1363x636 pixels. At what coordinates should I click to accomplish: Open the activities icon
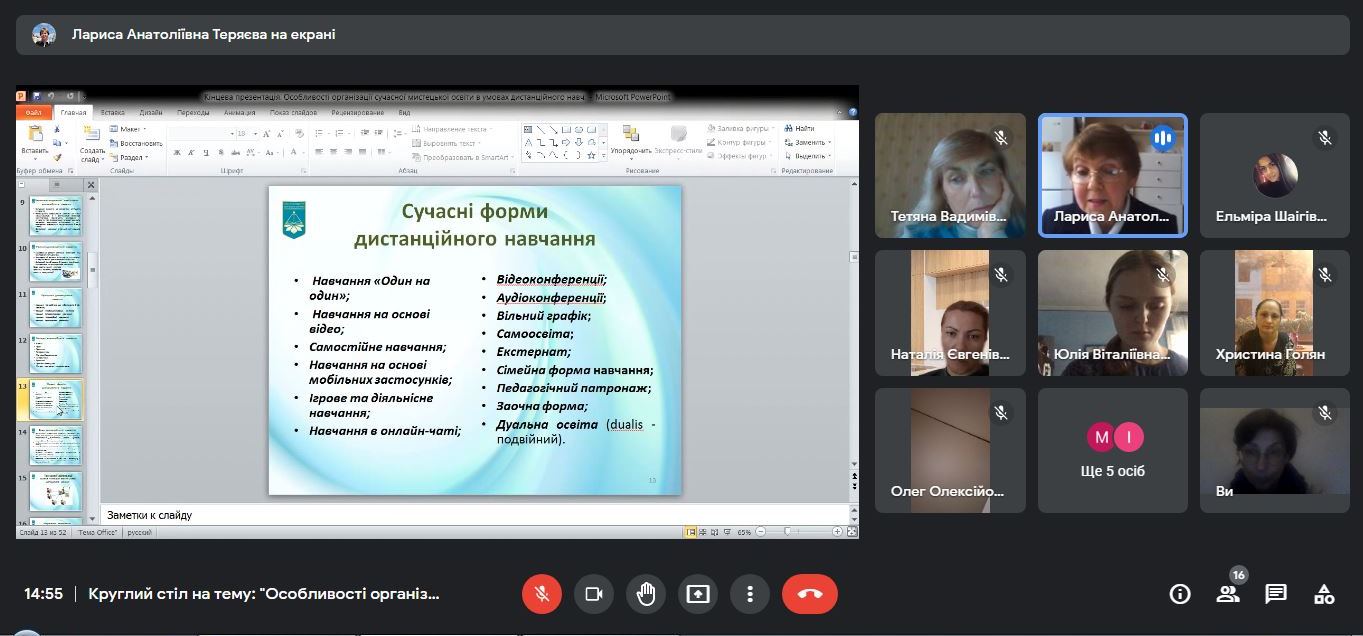point(1324,594)
